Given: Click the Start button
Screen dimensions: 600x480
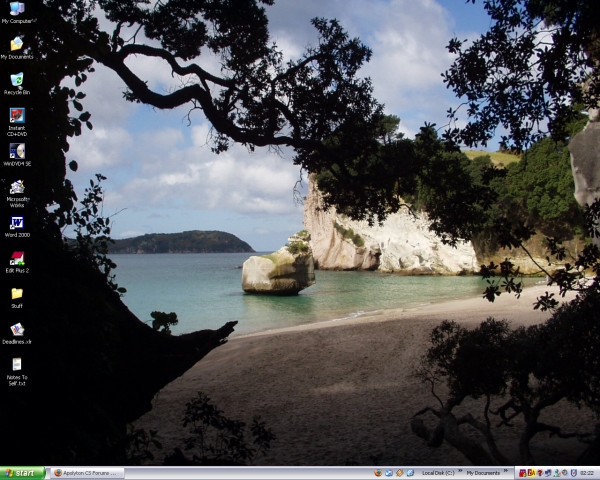Looking at the screenshot, I should 22,473.
